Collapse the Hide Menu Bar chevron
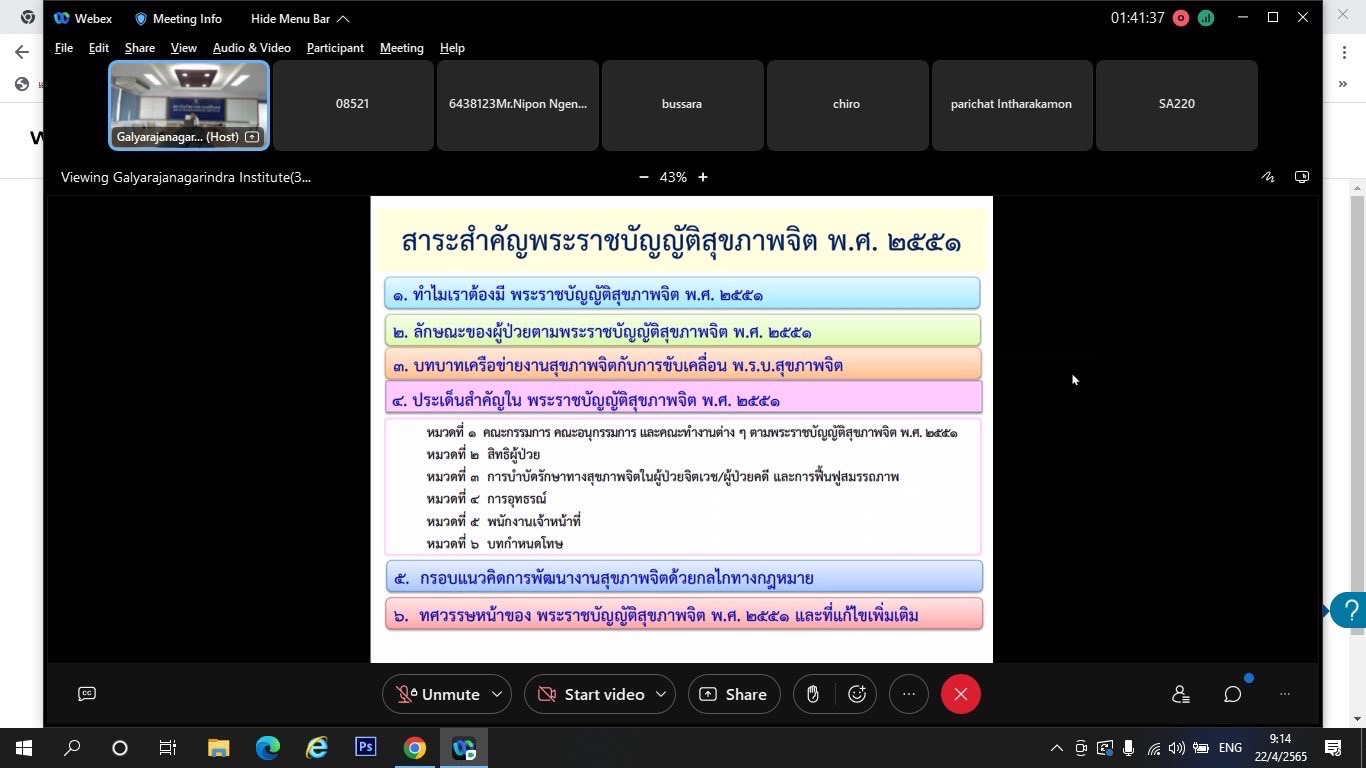This screenshot has height=768, width=1366. point(343,19)
